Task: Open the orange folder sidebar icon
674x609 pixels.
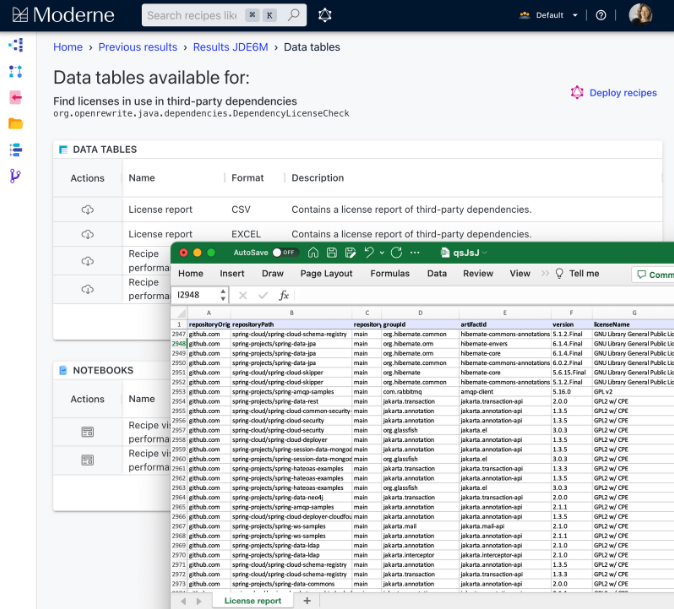Action: [x=16, y=124]
